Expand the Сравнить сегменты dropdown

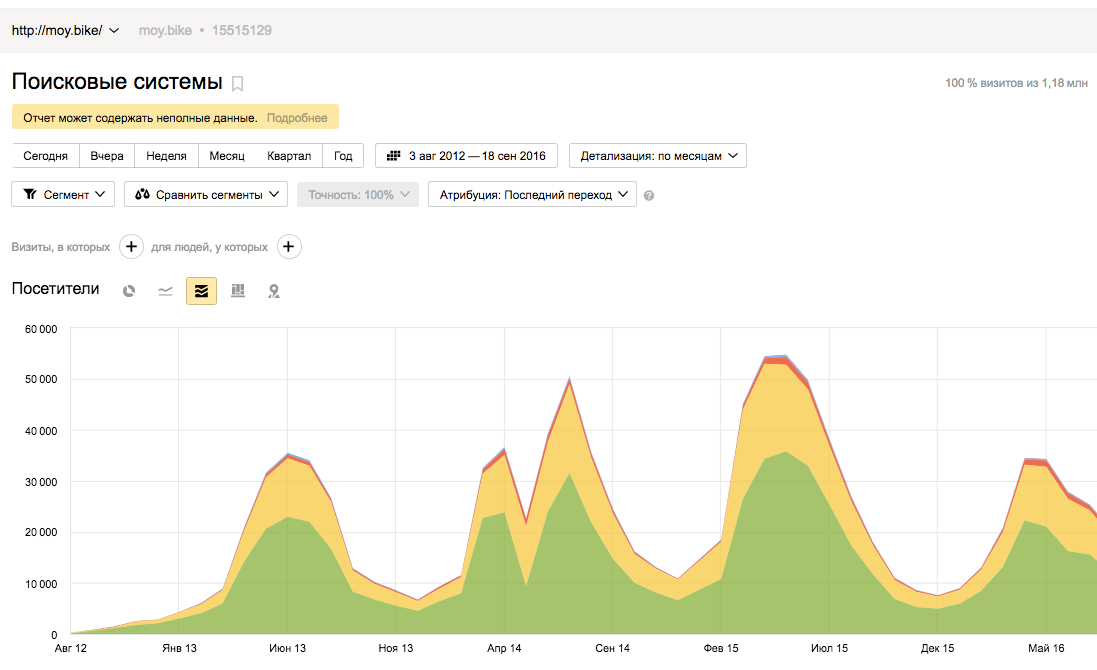coord(206,195)
